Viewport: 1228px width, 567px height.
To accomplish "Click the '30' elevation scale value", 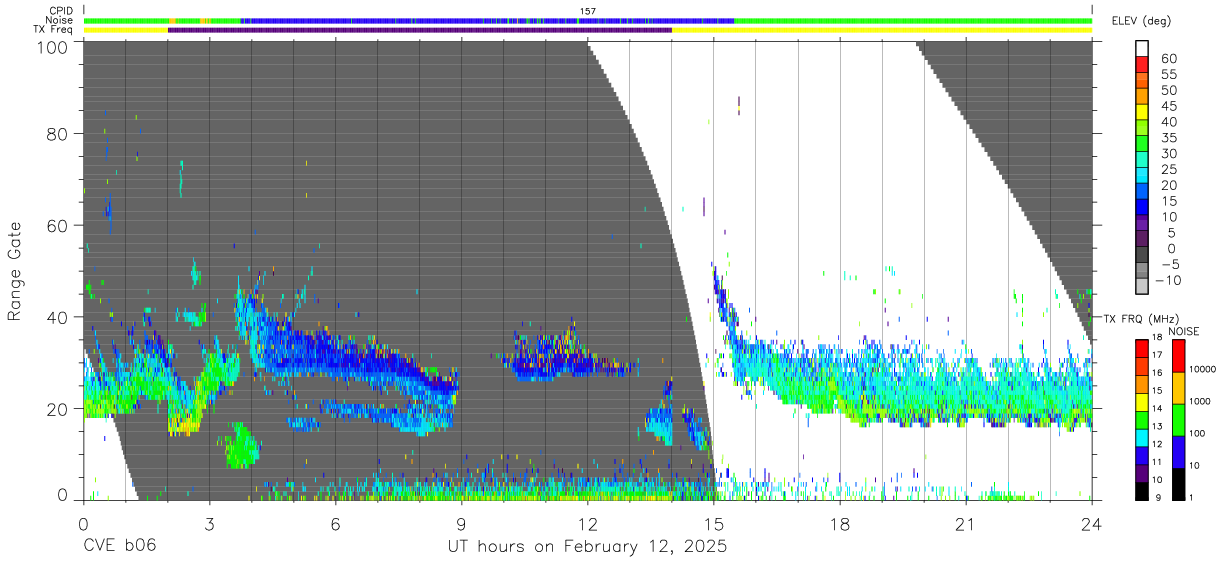I will pos(1171,154).
